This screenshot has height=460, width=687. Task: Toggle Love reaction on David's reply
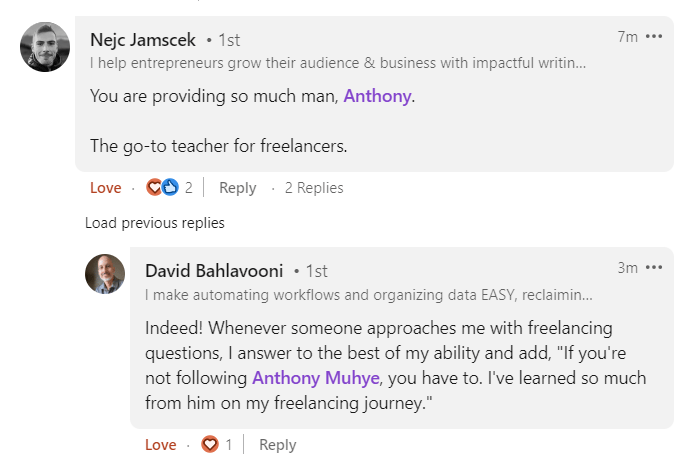(161, 445)
